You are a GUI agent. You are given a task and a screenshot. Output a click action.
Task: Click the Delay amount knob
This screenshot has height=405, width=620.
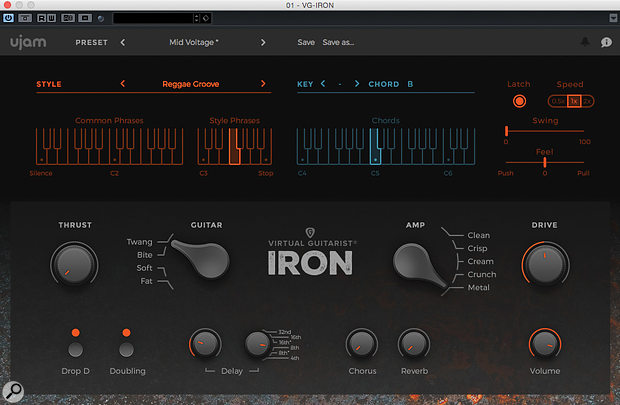[205, 344]
